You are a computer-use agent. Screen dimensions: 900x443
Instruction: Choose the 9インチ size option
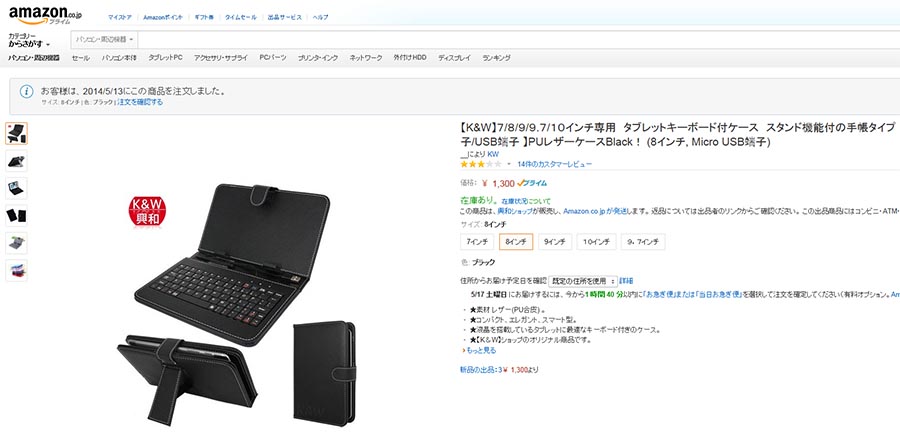[x=554, y=242]
